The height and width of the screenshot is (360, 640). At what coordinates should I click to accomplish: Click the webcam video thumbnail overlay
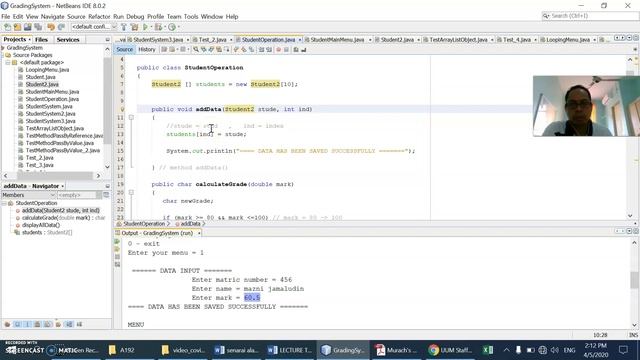click(586, 106)
